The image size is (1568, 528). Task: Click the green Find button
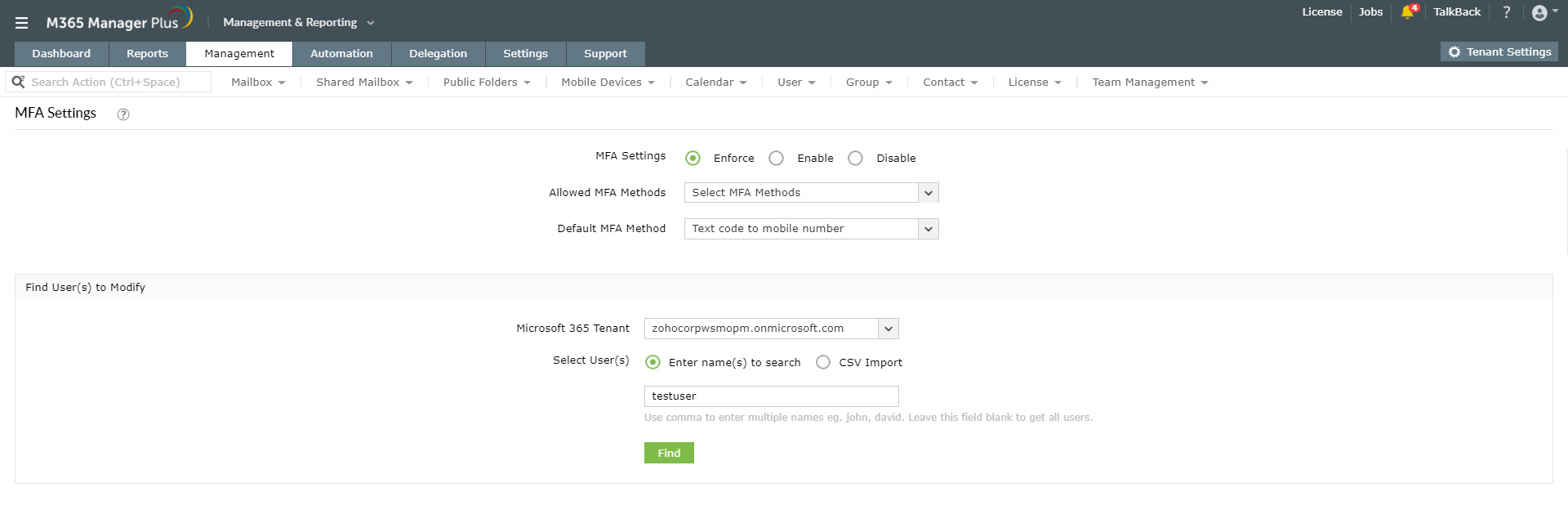(x=669, y=454)
